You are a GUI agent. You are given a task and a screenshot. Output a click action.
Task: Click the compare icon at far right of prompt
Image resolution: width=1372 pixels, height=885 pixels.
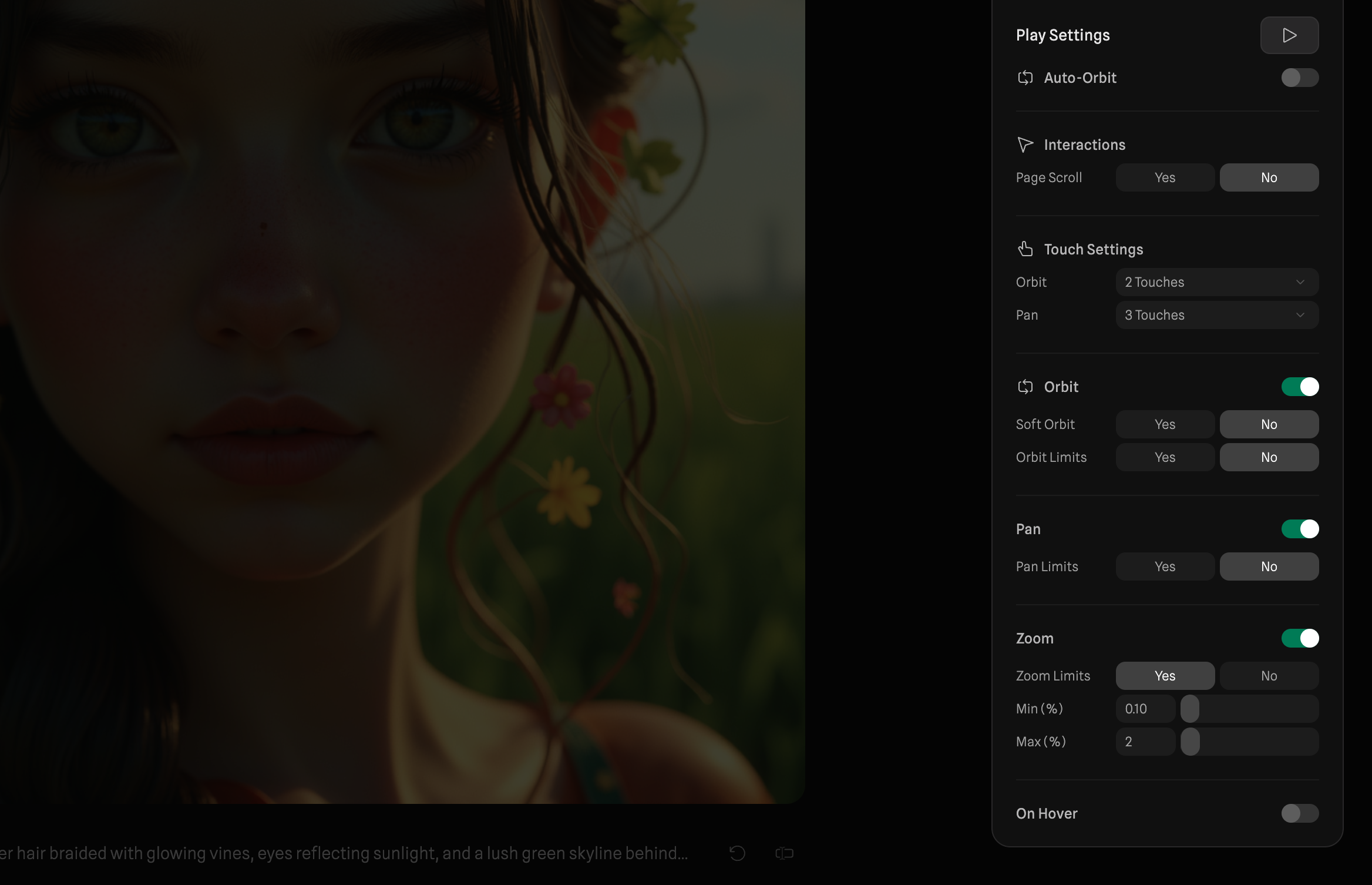[x=784, y=853]
